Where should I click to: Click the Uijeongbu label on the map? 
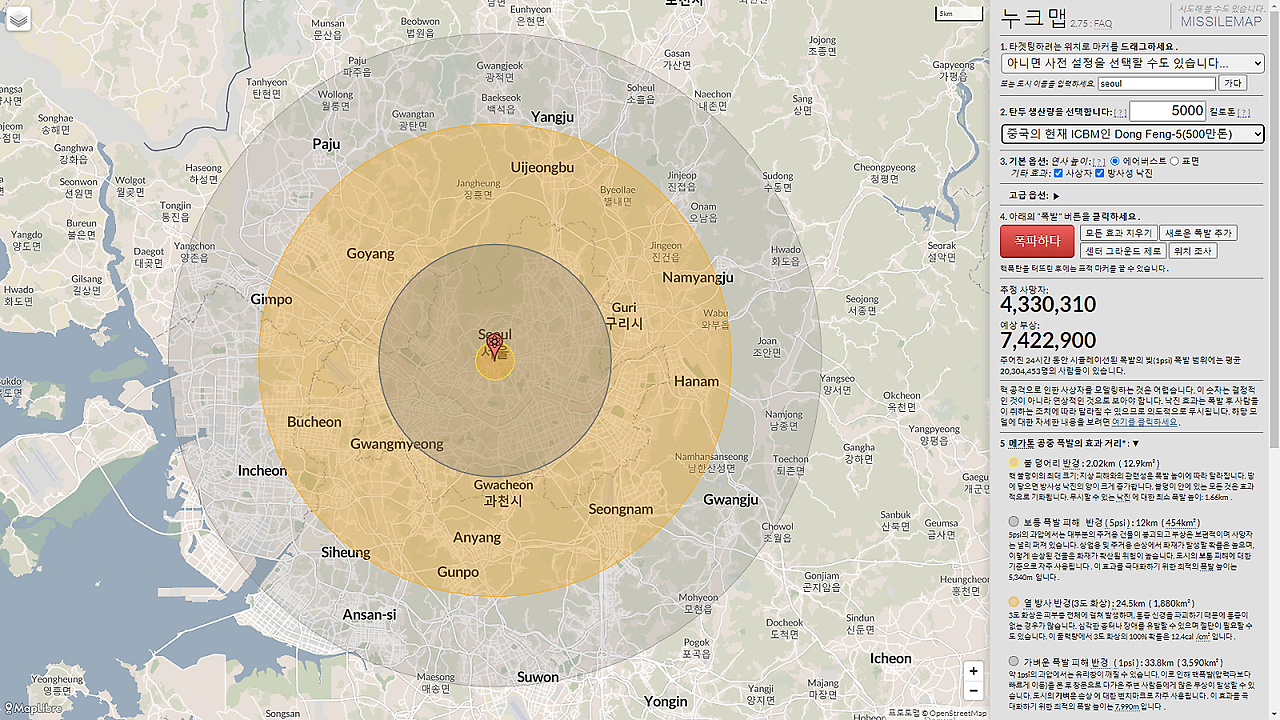click(x=542, y=167)
